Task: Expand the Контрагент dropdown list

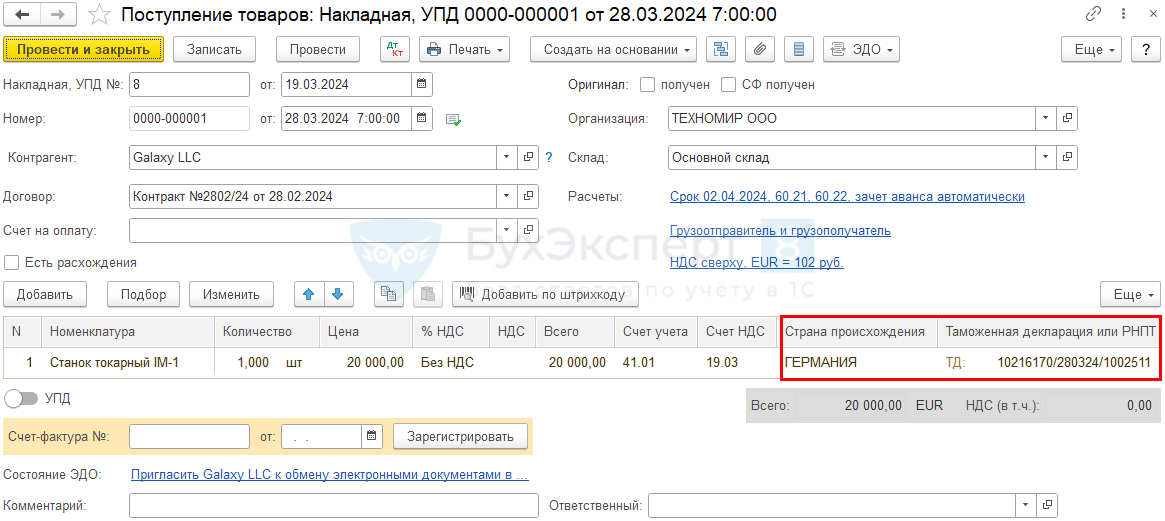Action: (507, 158)
